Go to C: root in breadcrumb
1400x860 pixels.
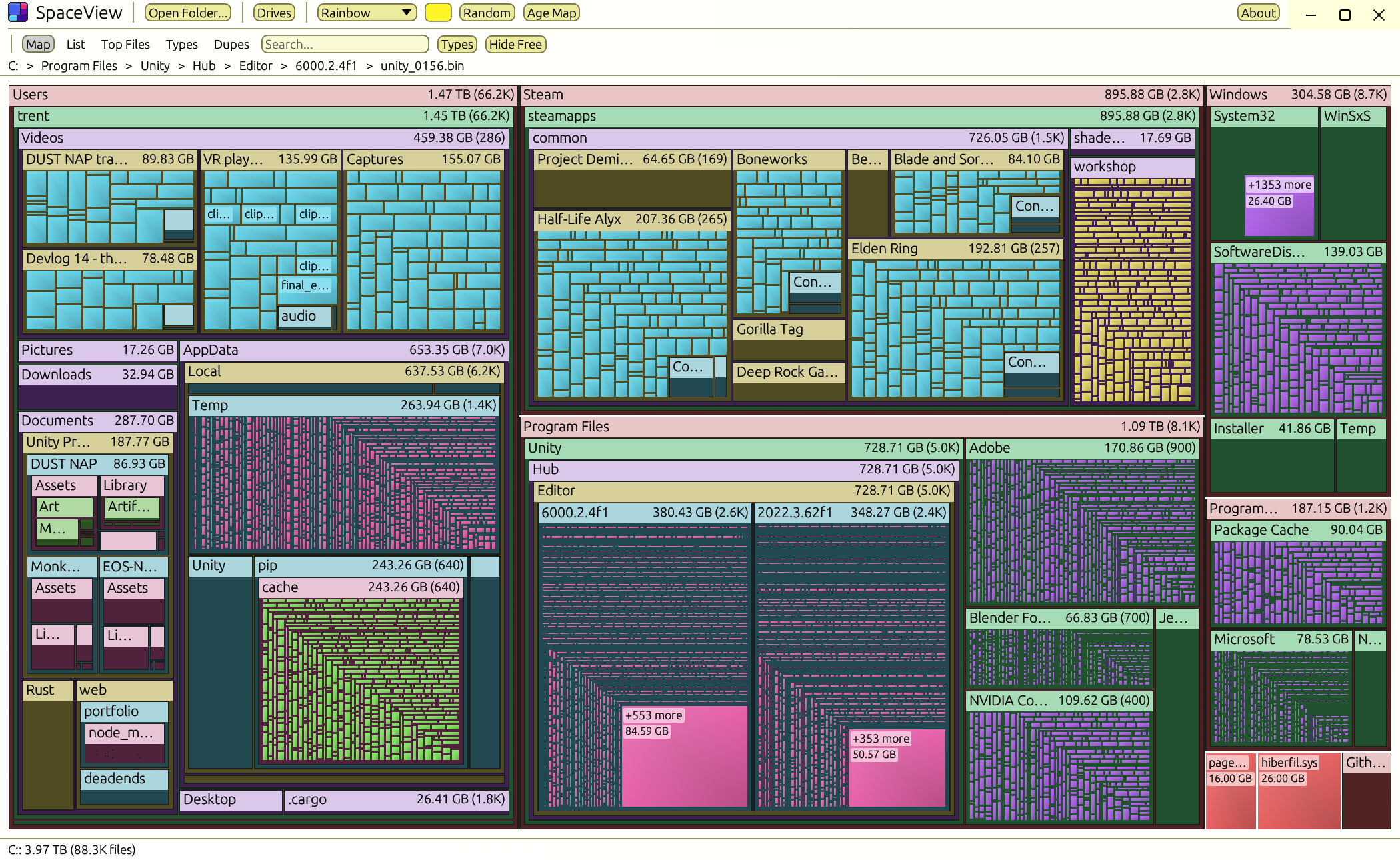(13, 65)
